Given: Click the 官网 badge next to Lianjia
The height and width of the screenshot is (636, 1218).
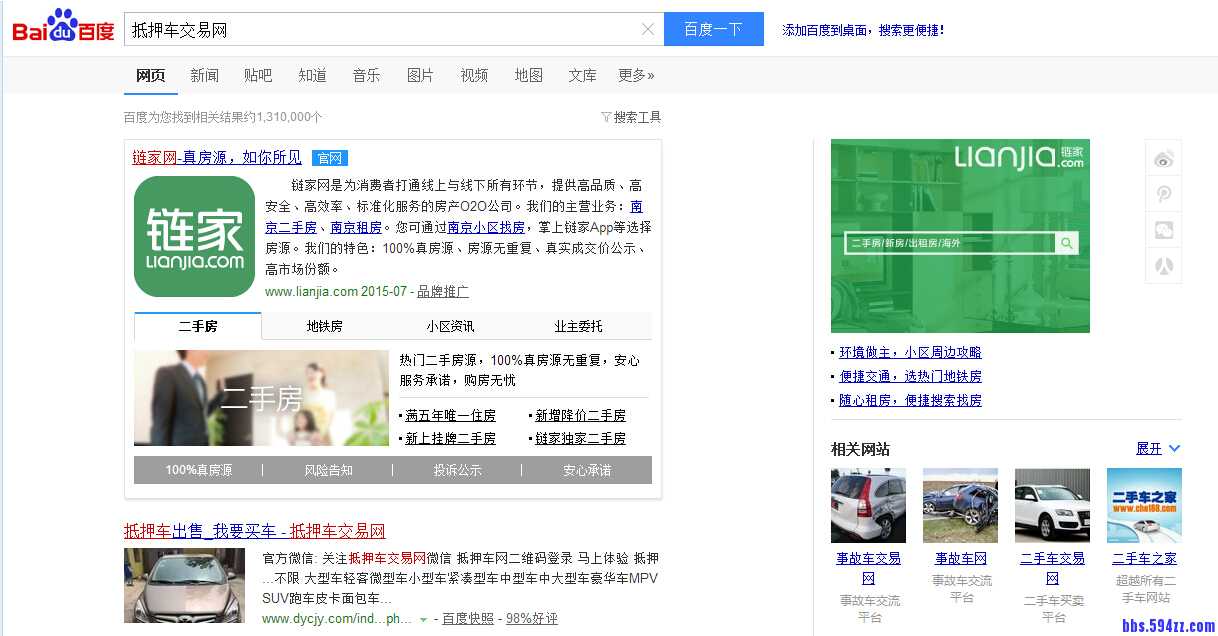Looking at the screenshot, I should pyautogui.click(x=330, y=158).
